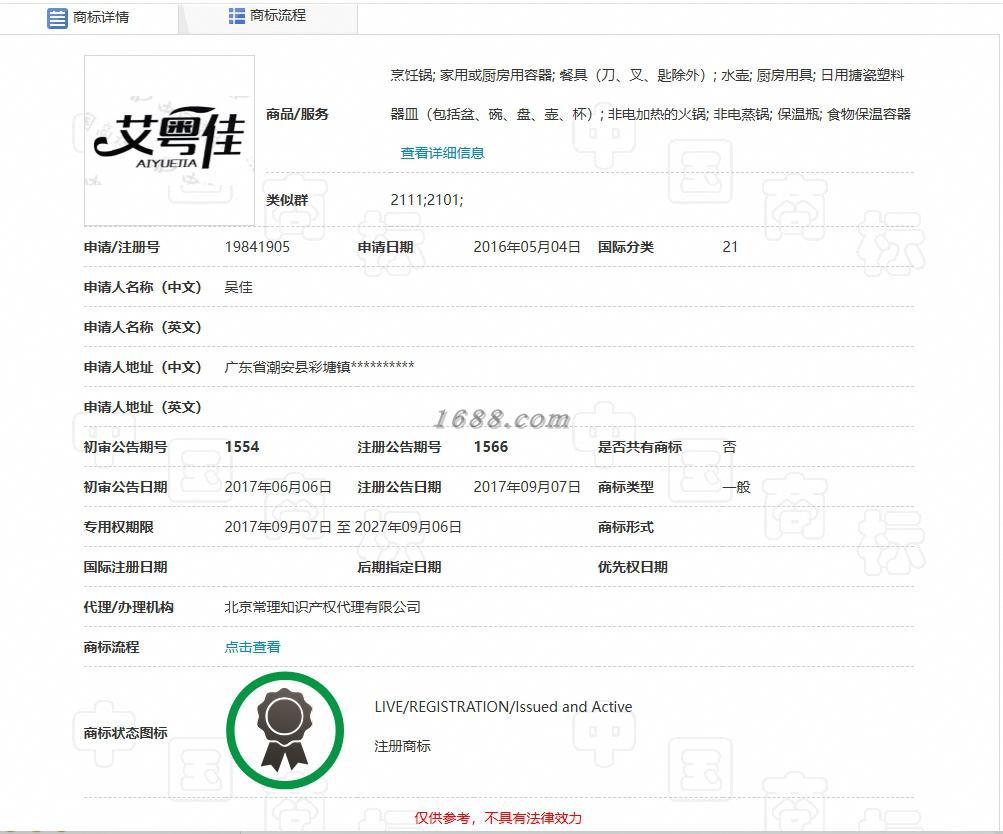Select the exclusive rights period date range

[x=343, y=527]
